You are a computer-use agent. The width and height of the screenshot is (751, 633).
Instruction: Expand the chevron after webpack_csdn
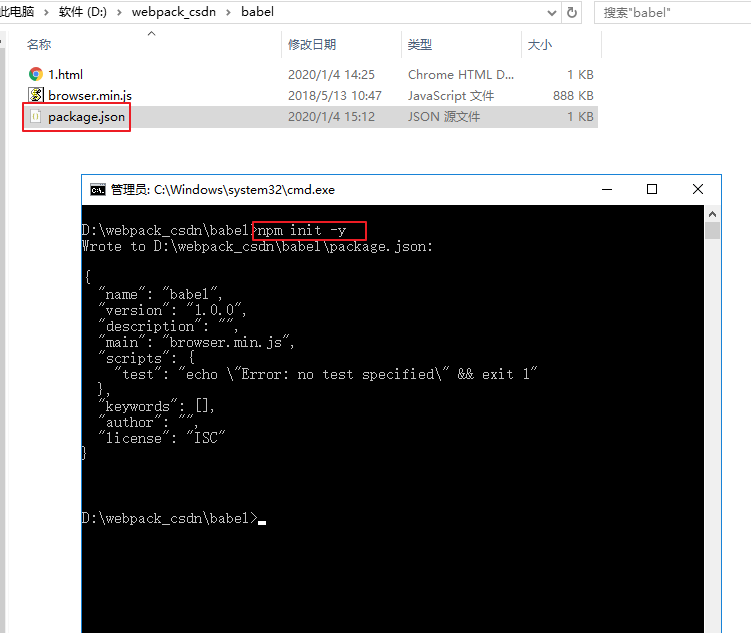(228, 12)
